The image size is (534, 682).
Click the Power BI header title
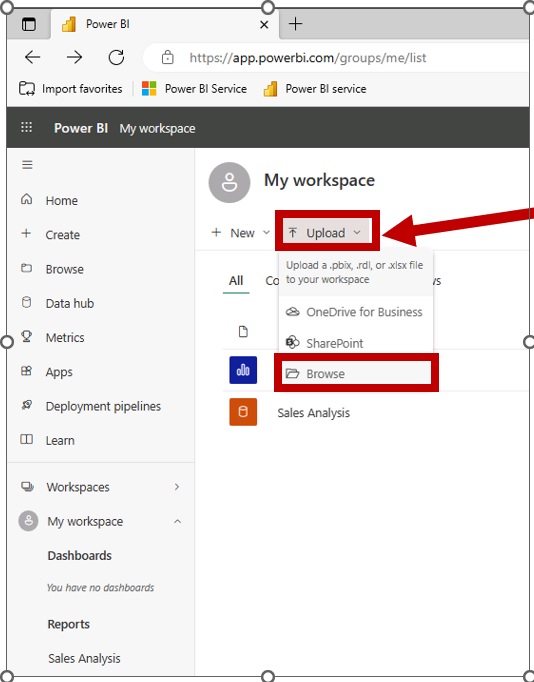[81, 128]
